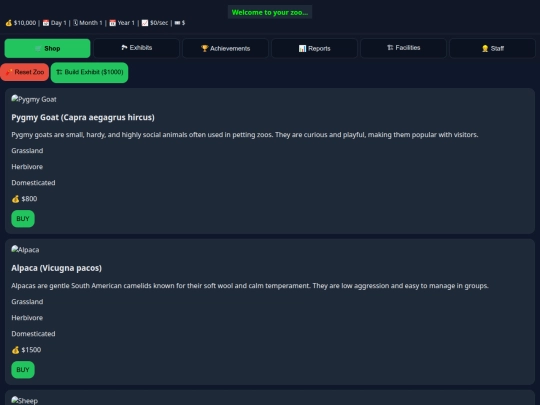Open the Staff tab
Screen dimensions: 540x405
[492, 48]
